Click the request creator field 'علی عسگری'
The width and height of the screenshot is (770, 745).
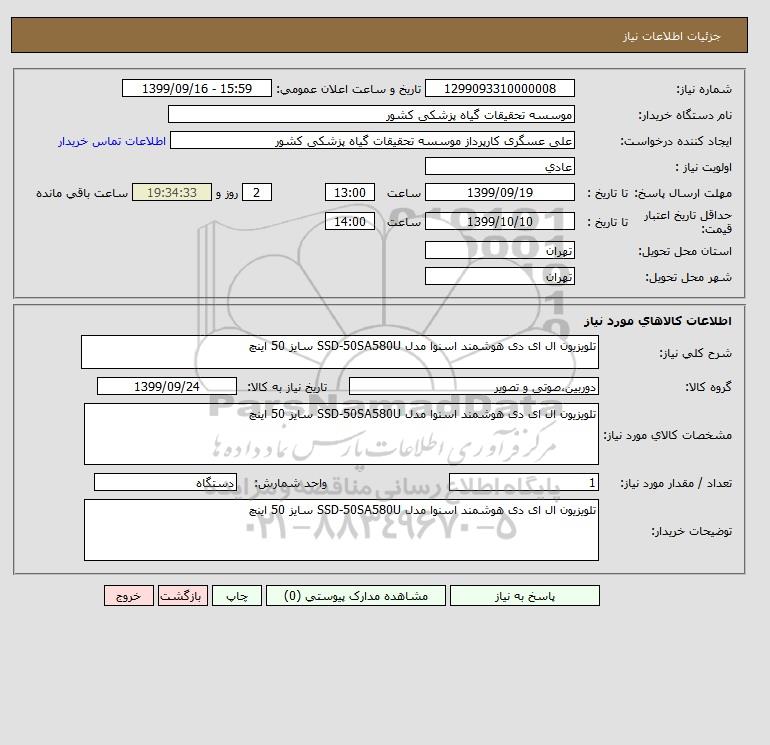pyautogui.click(x=372, y=140)
